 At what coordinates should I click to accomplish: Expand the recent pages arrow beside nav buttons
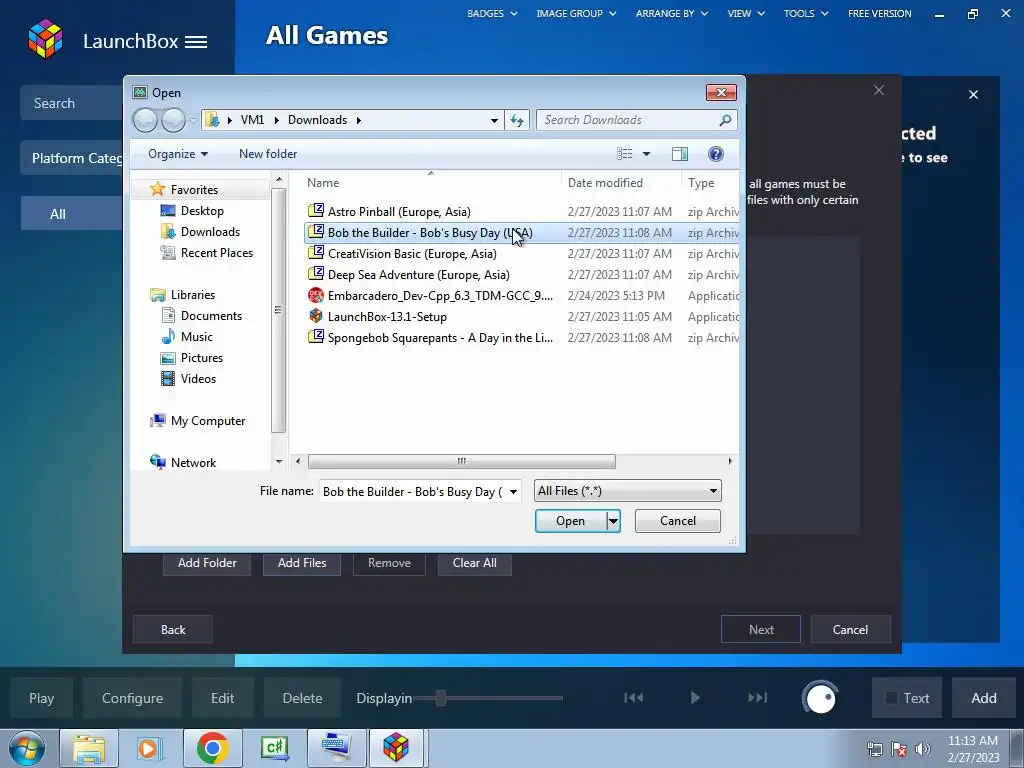[193, 121]
